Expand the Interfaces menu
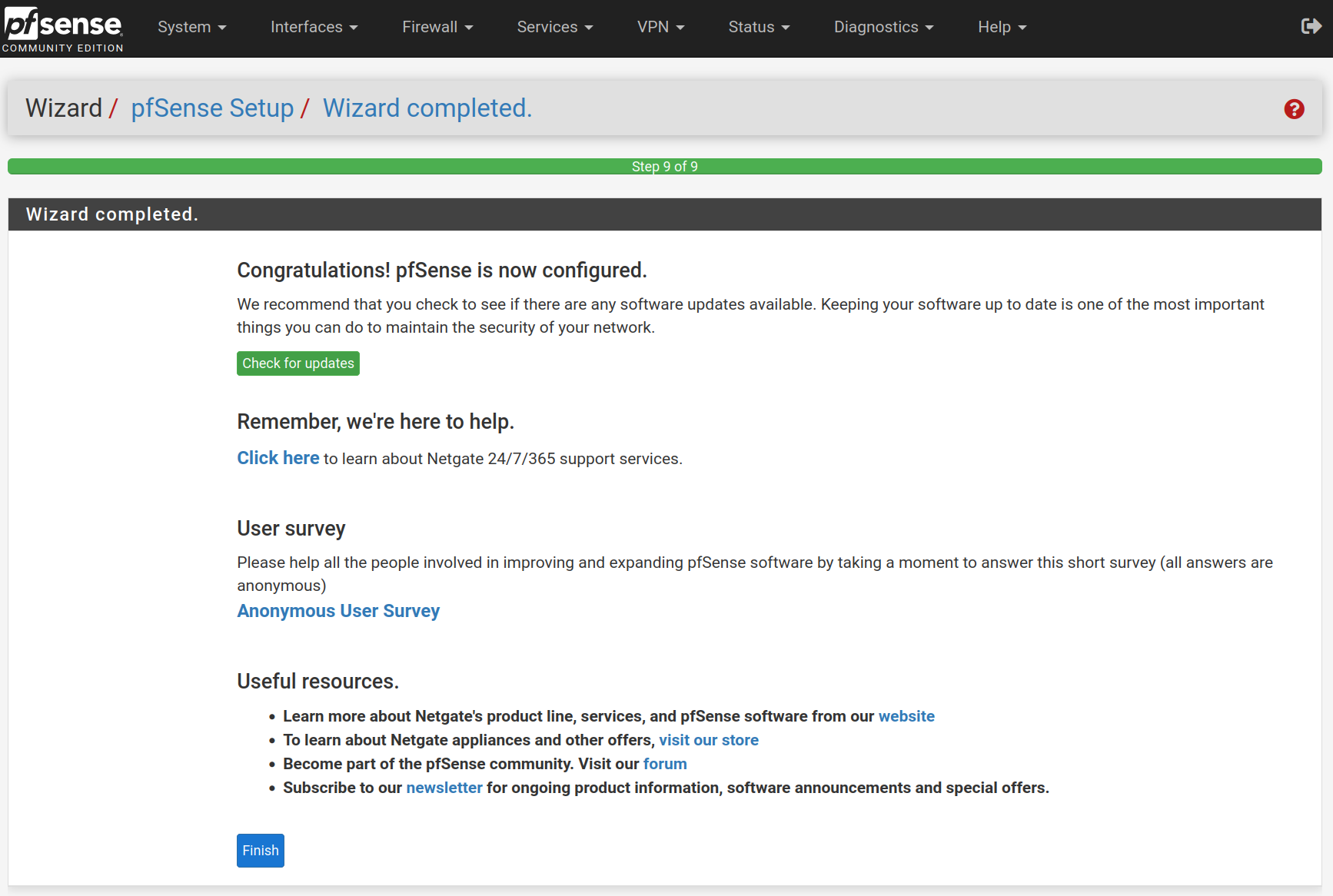This screenshot has width=1333, height=896. coord(314,27)
